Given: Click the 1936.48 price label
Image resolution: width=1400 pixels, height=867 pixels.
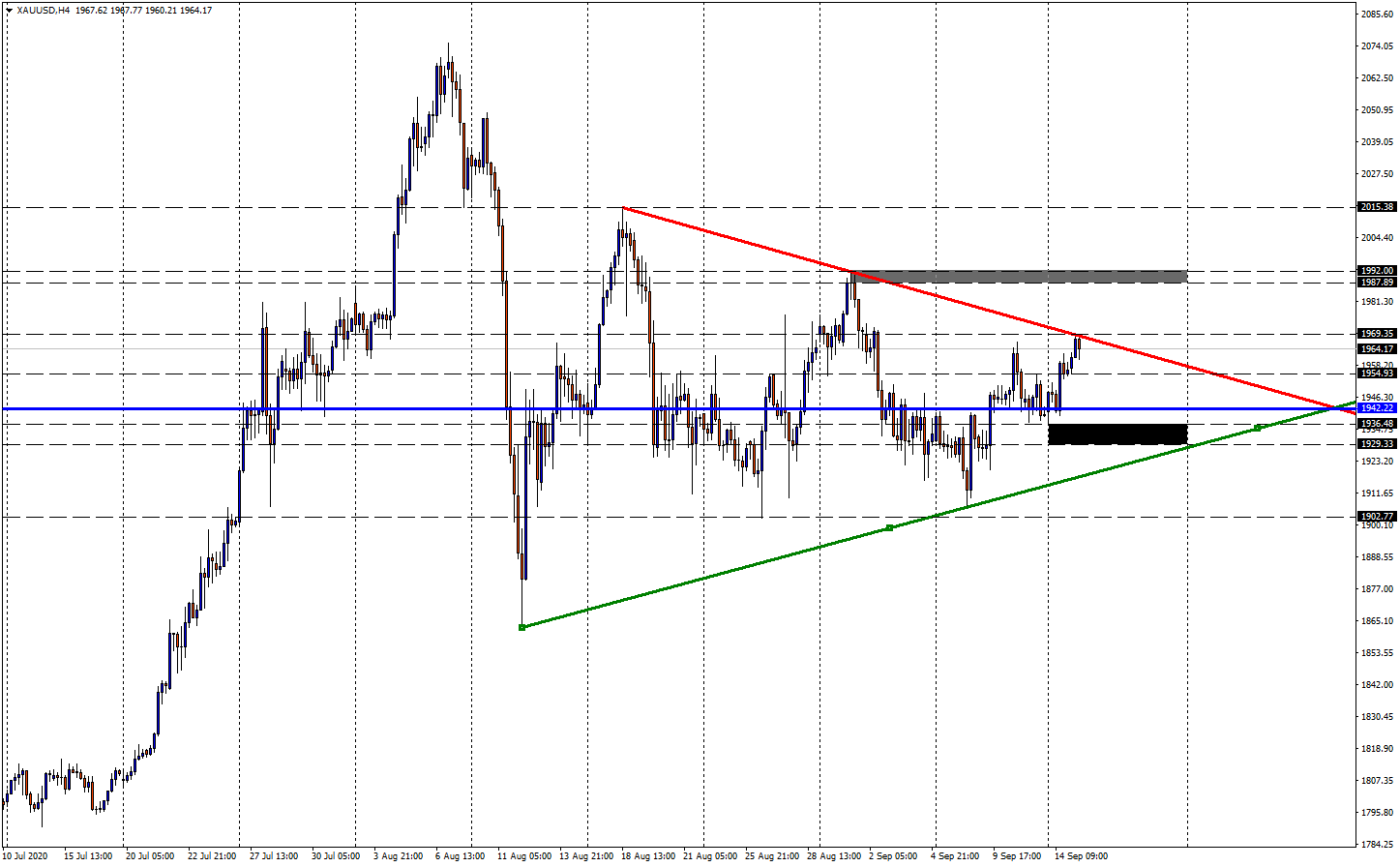Looking at the screenshot, I should tap(1377, 424).
